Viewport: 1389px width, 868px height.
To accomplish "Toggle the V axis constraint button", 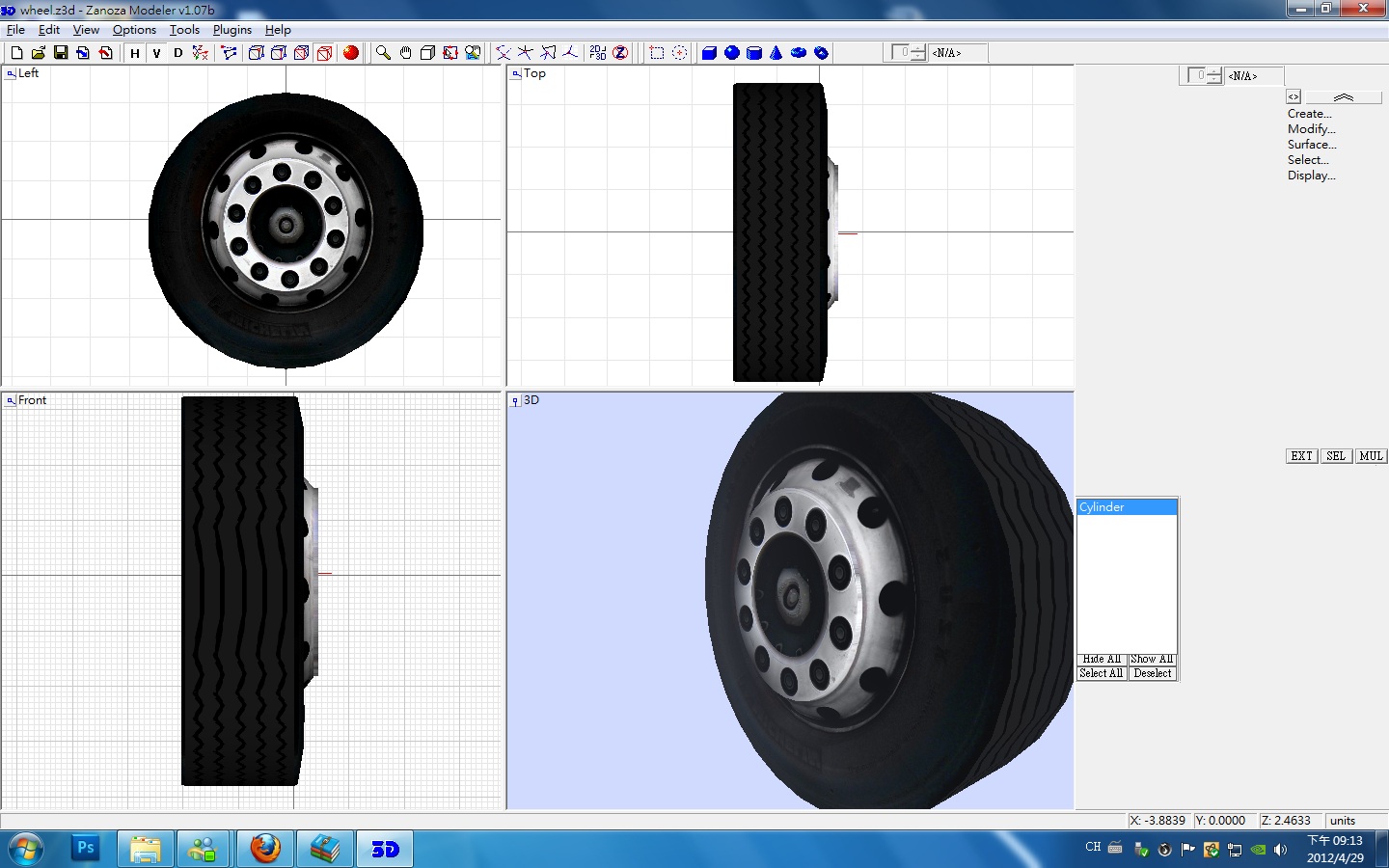I will (156, 53).
